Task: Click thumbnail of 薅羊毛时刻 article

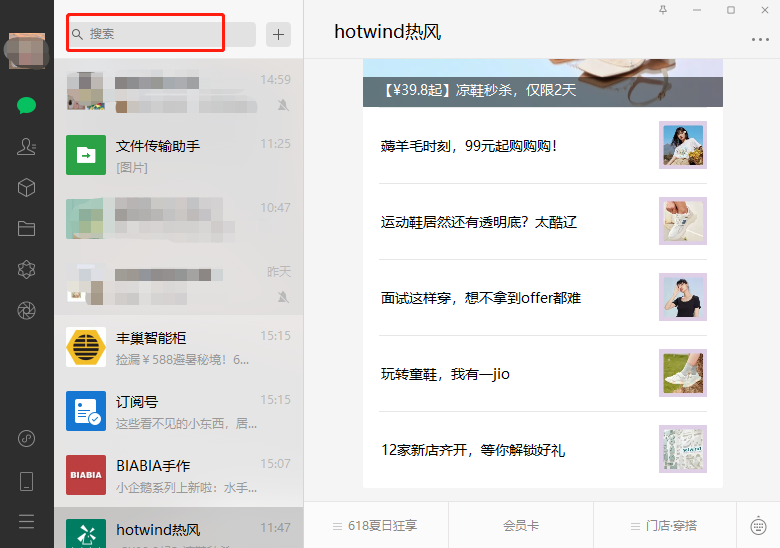Action: [682, 145]
